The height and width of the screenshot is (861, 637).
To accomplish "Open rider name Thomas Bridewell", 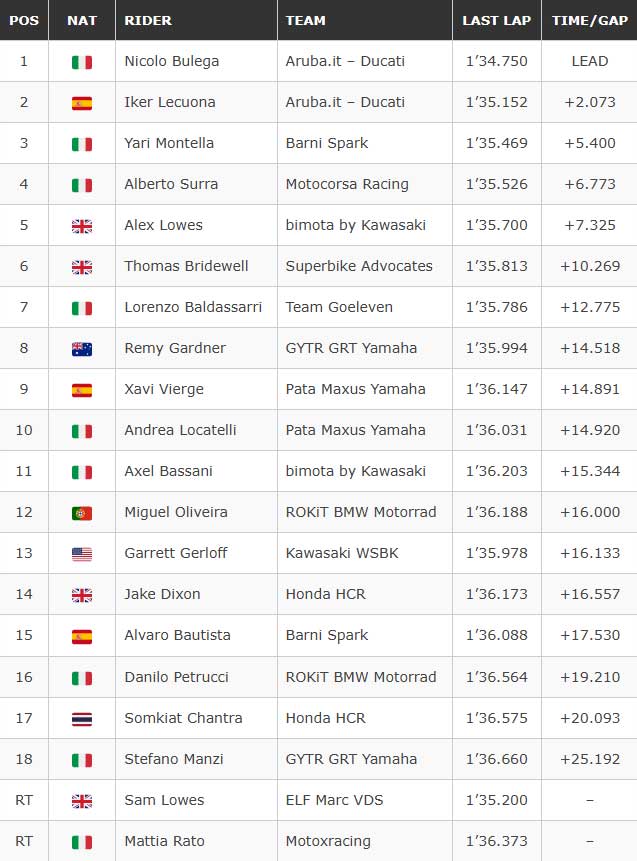I will click(186, 266).
